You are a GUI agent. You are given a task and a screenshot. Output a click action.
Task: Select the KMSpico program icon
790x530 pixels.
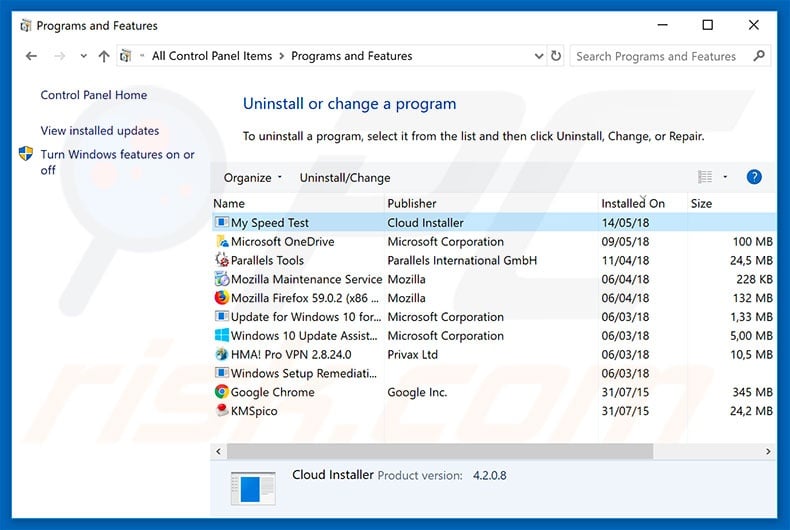click(x=222, y=411)
